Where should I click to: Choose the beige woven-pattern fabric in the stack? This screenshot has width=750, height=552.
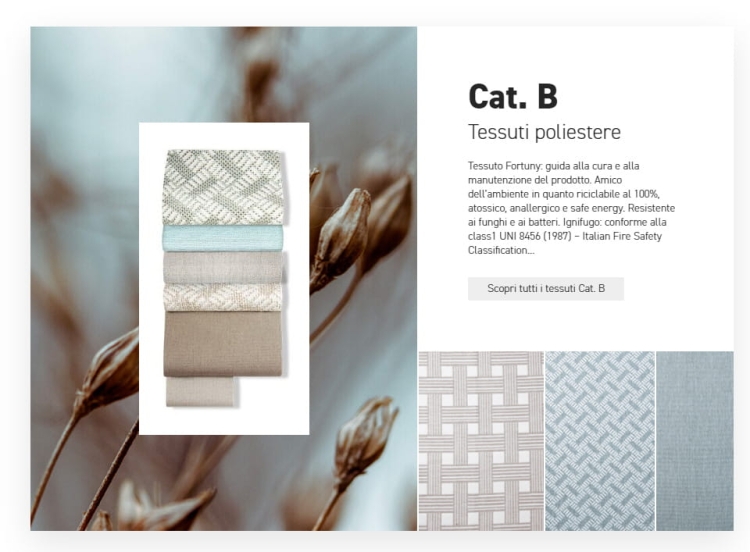pyautogui.click(x=223, y=298)
